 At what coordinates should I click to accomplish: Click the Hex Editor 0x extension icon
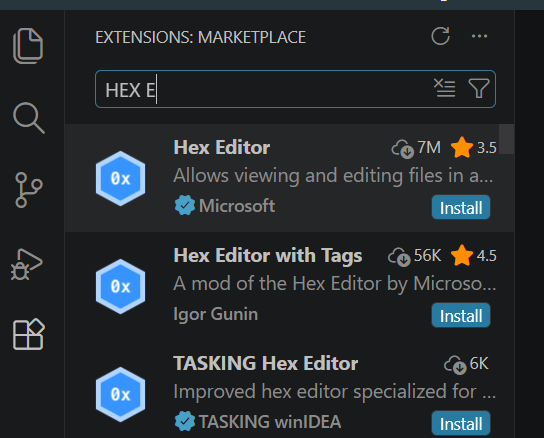[120, 178]
